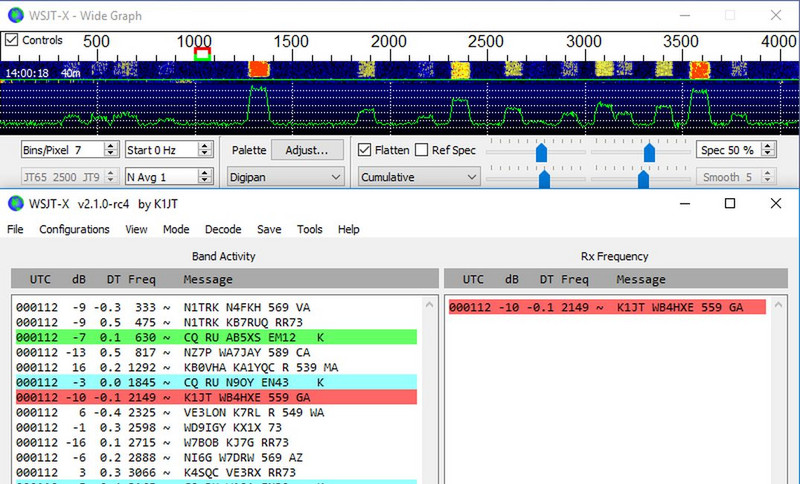Image resolution: width=800 pixels, height=484 pixels.
Task: Disable the Flatten checkbox
Action: click(x=364, y=150)
